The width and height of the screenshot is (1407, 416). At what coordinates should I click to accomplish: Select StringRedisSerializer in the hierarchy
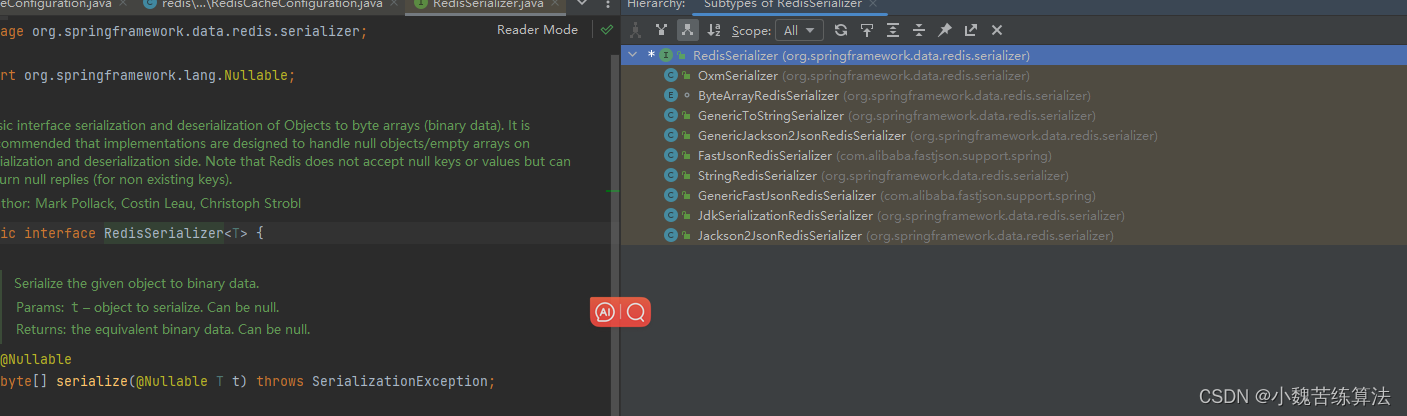point(1014,176)
